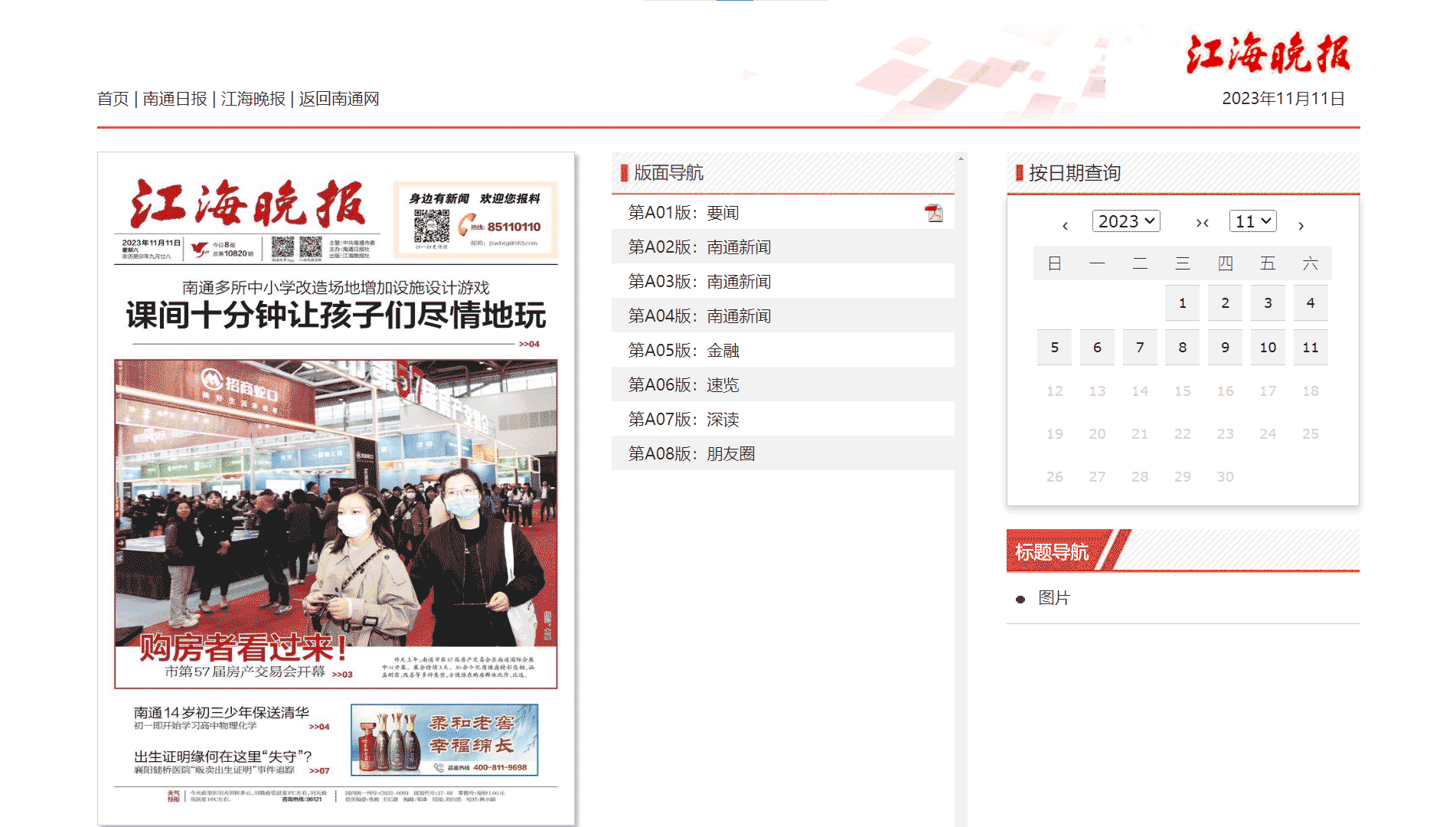Select calendar date 7
The width and height of the screenshot is (1456, 827).
[x=1140, y=348]
